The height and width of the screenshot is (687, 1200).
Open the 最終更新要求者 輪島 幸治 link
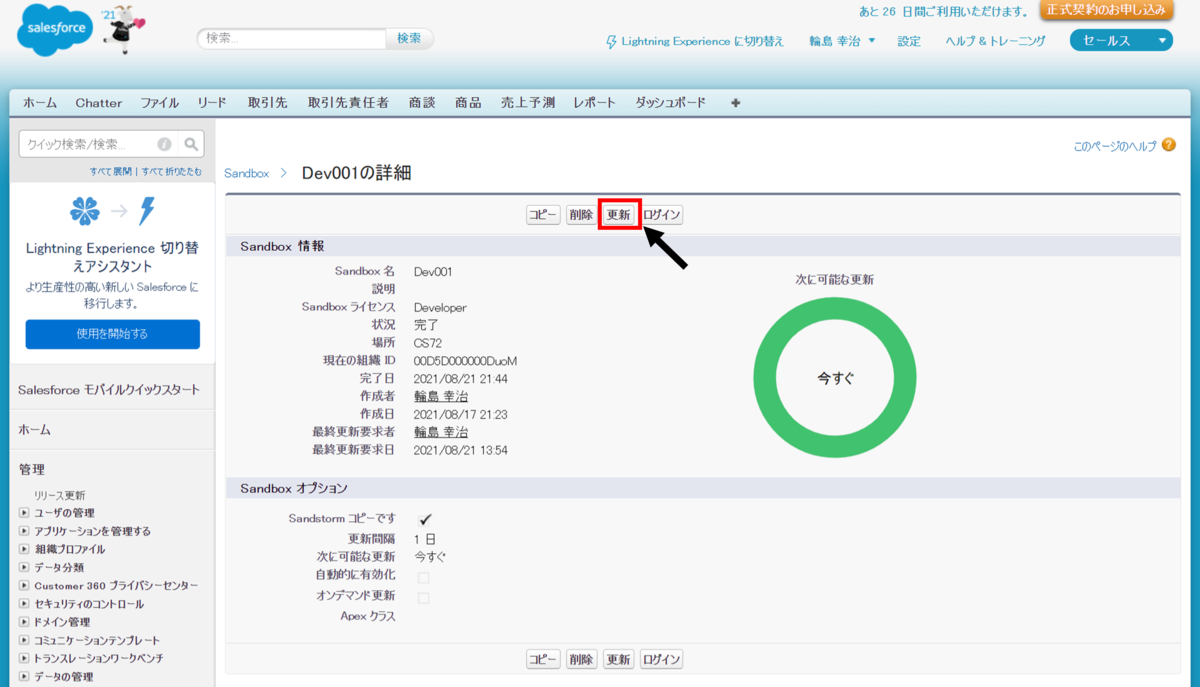coord(441,433)
